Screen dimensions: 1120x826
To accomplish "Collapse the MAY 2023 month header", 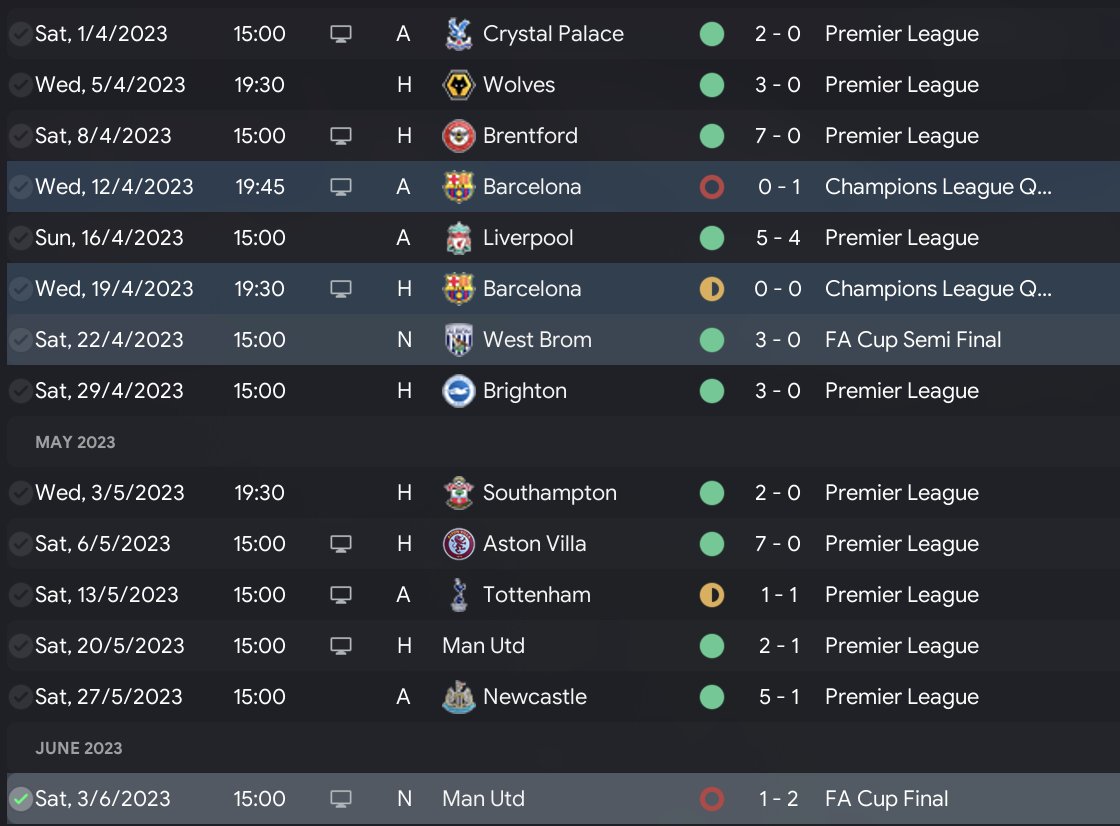I will click(75, 442).
